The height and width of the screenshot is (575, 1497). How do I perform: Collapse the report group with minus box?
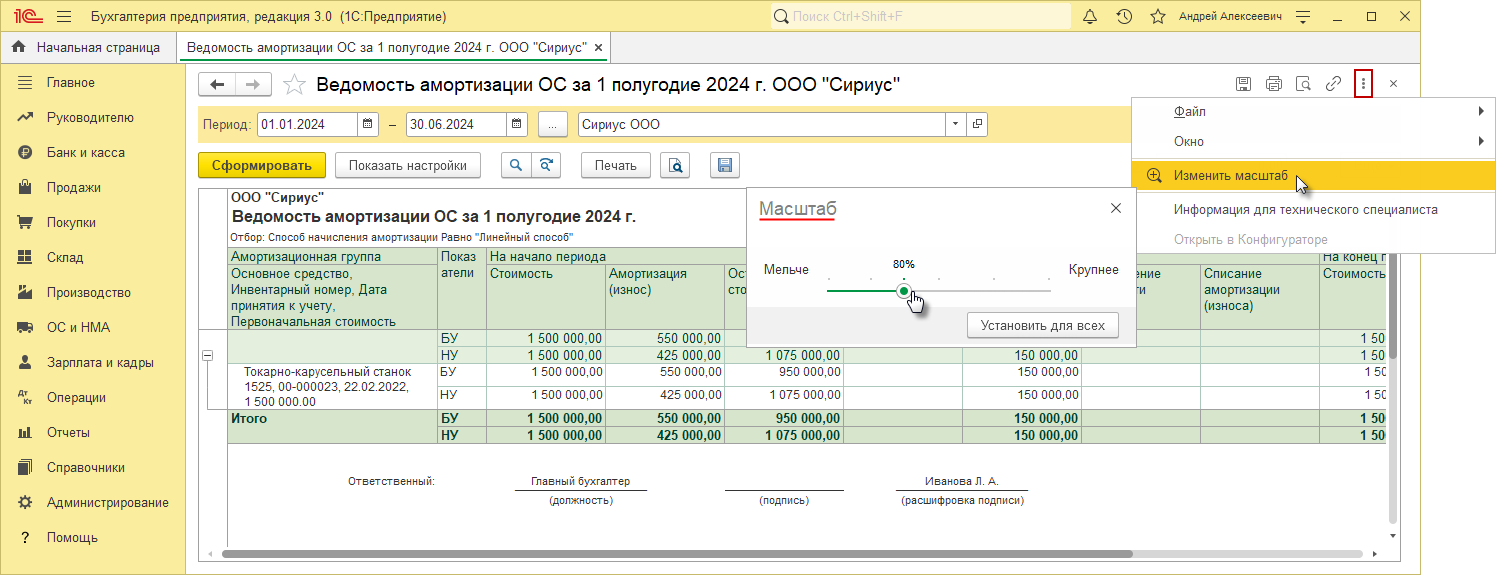pyautogui.click(x=208, y=355)
